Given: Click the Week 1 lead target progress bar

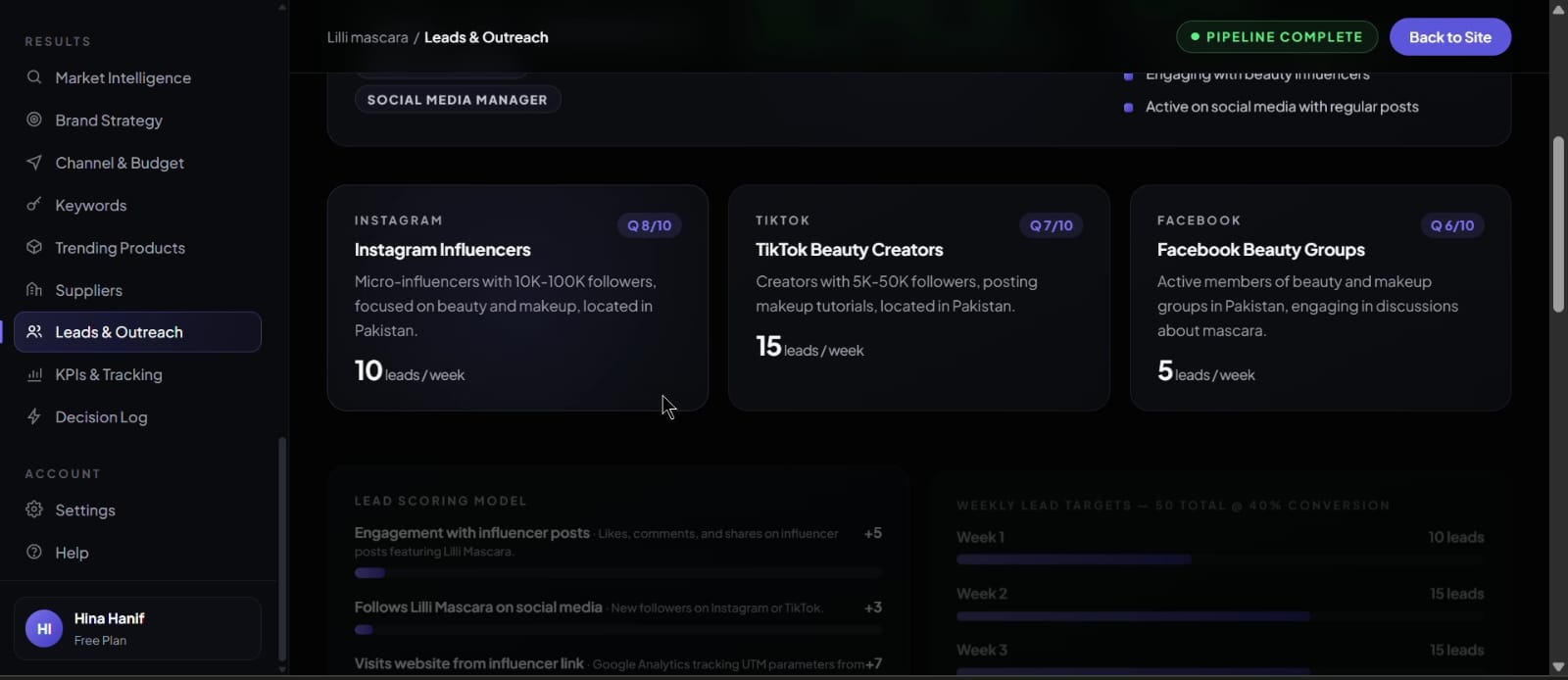Looking at the screenshot, I should pyautogui.click(x=1220, y=559).
